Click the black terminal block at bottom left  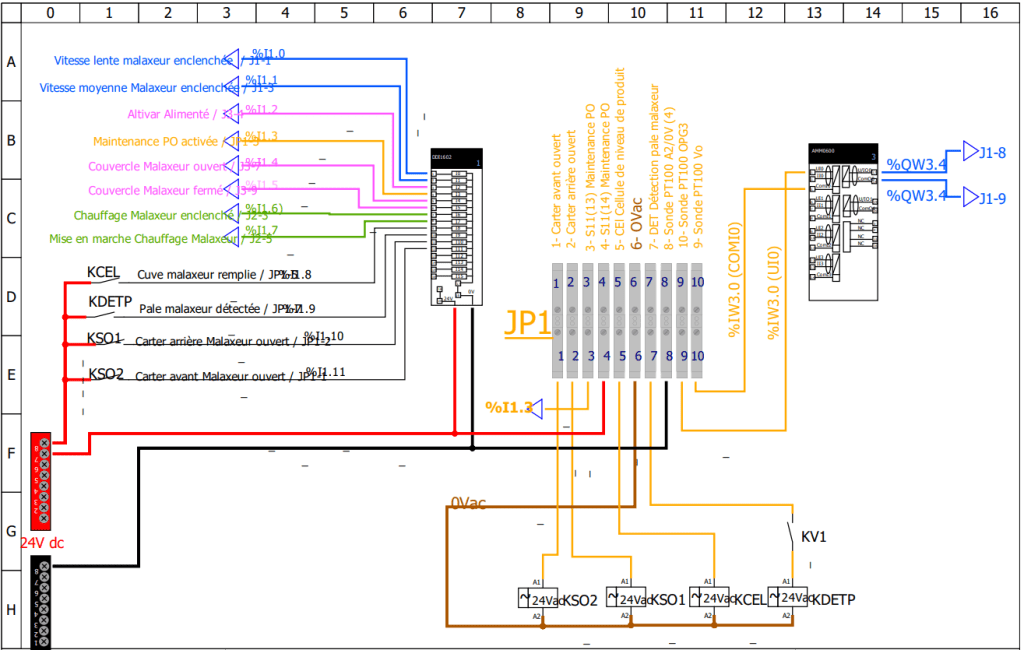pyautogui.click(x=41, y=602)
